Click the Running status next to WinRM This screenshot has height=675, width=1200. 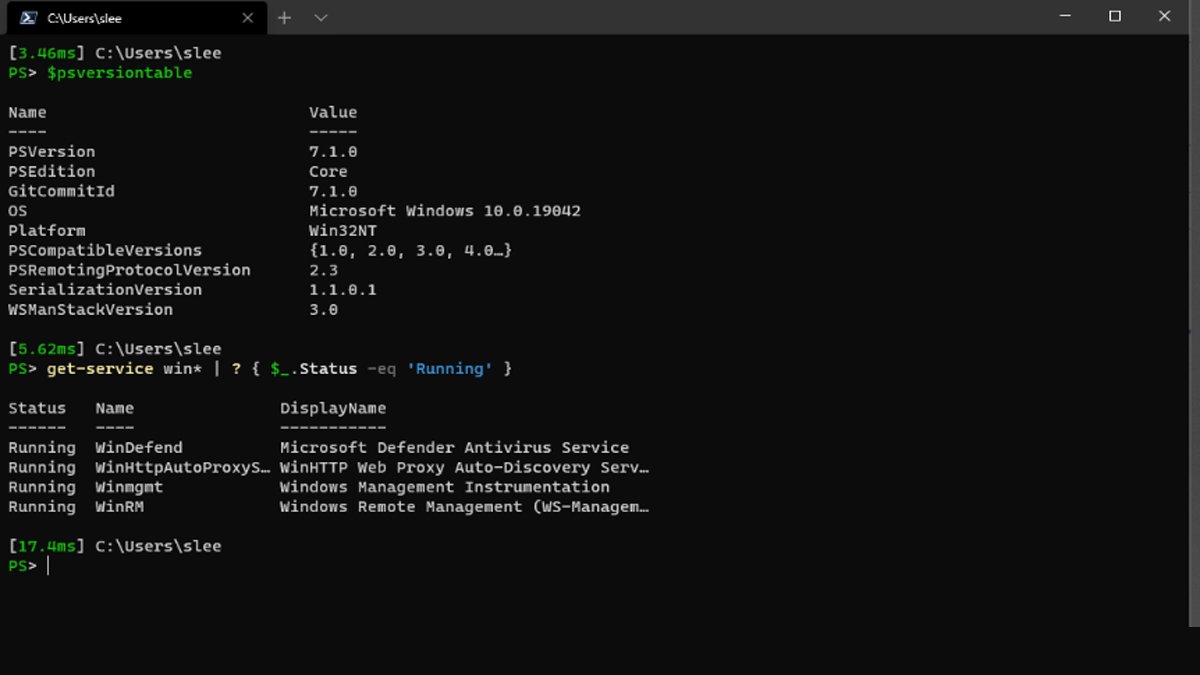tap(41, 507)
